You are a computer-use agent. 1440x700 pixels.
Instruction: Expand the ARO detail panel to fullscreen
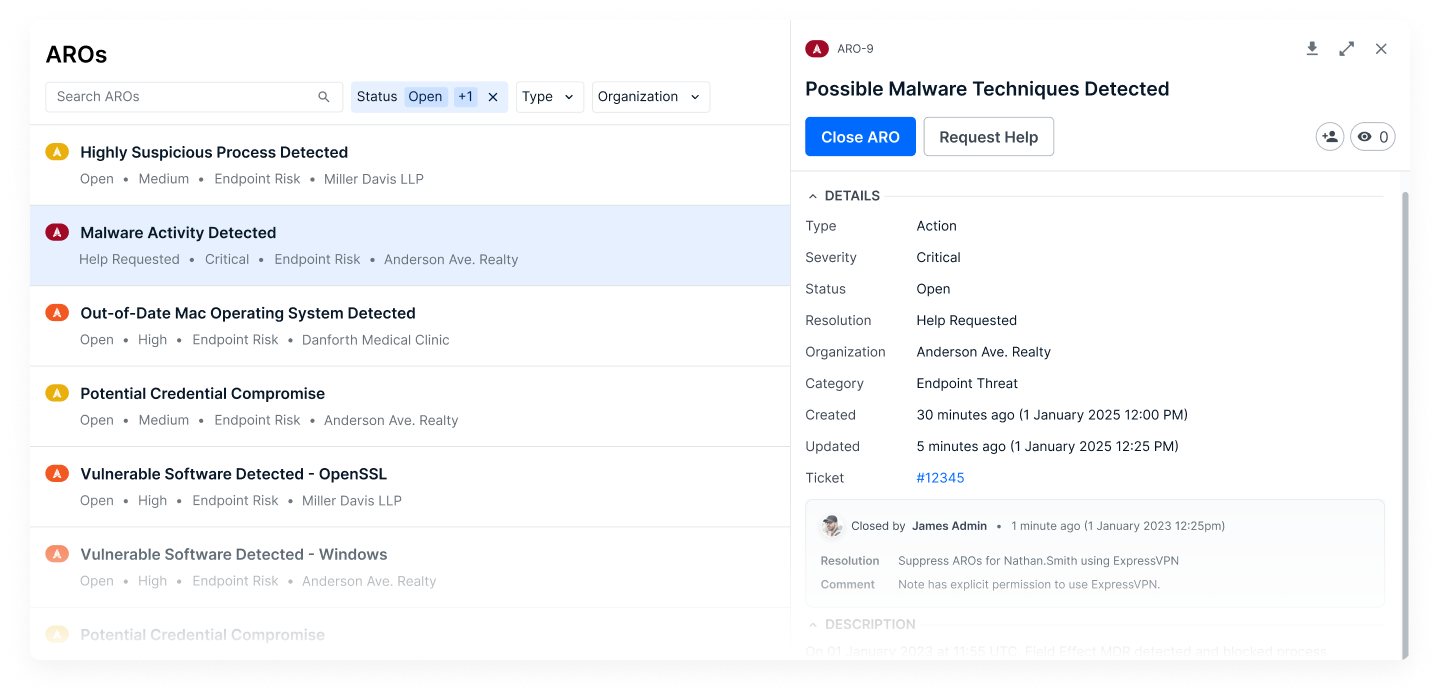coord(1347,48)
